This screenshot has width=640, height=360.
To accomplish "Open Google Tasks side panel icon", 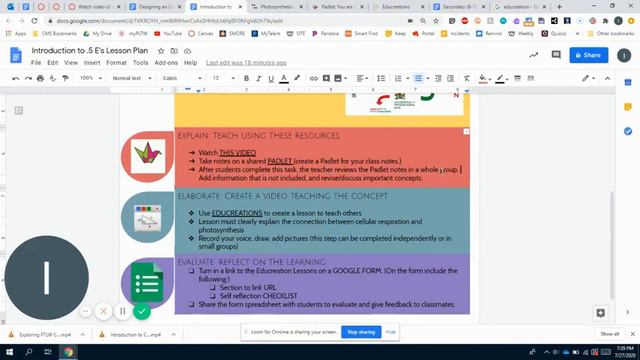I will [628, 131].
